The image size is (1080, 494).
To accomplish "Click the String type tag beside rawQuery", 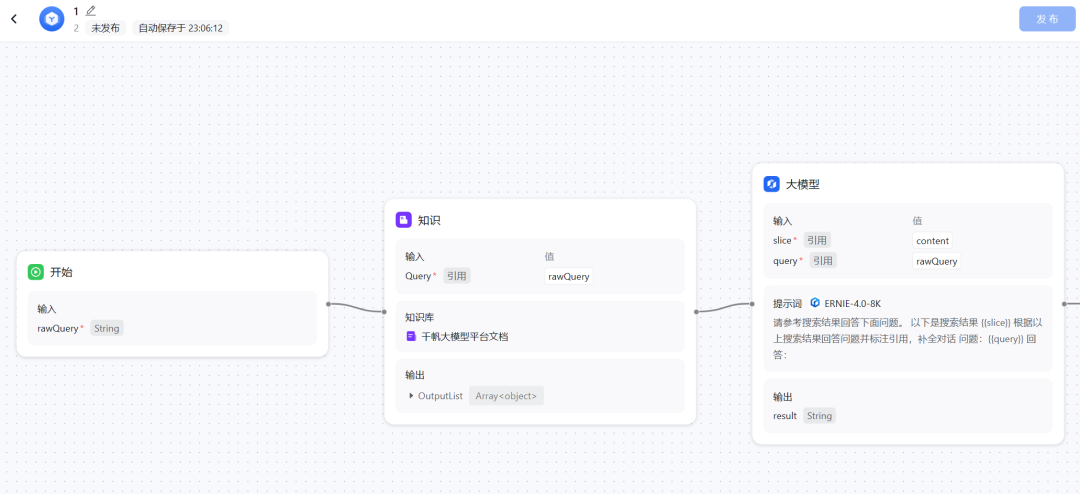I will coord(107,328).
